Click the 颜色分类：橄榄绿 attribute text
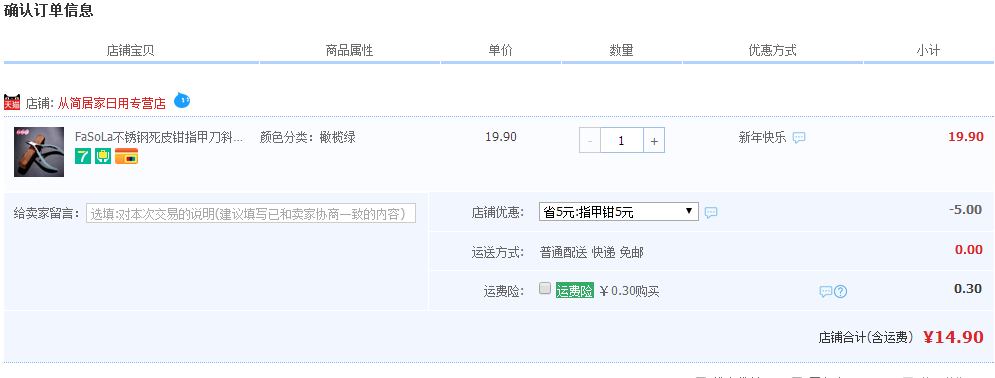 [x=308, y=137]
